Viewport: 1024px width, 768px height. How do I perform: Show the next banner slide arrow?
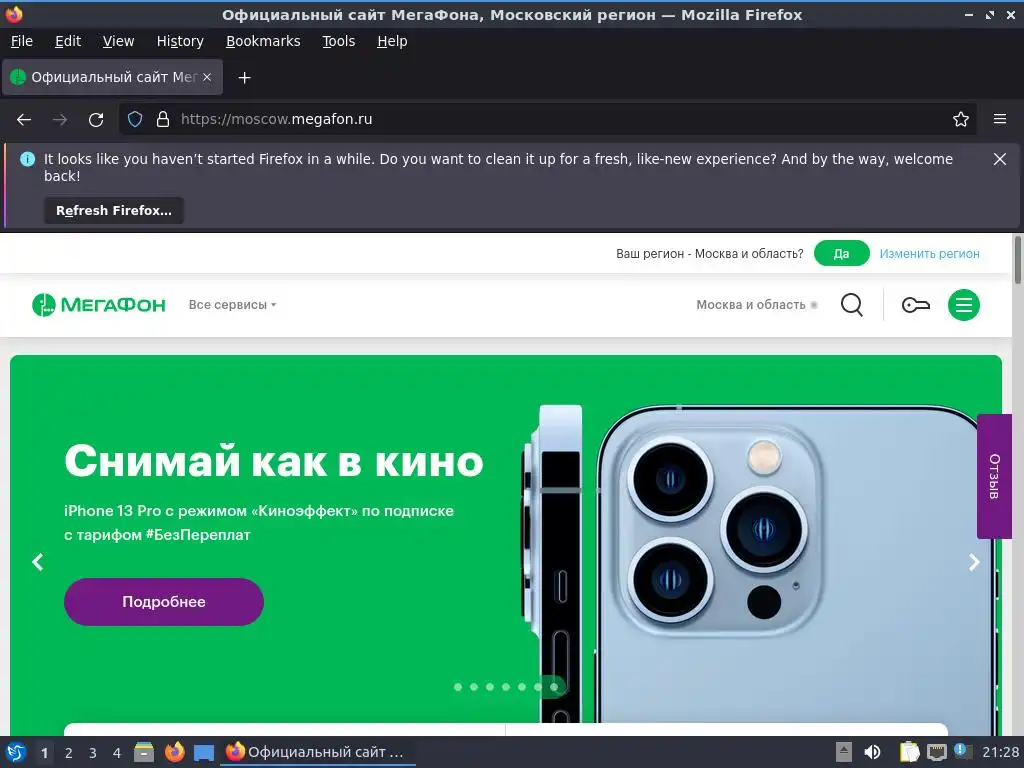coord(974,562)
